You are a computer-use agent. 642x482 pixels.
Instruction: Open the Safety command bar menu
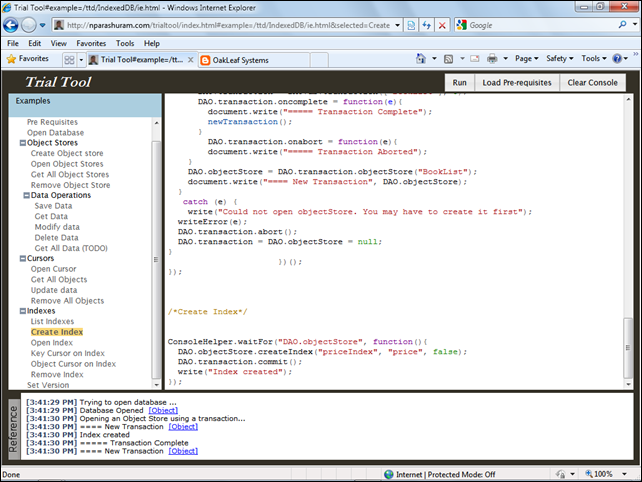pos(560,59)
